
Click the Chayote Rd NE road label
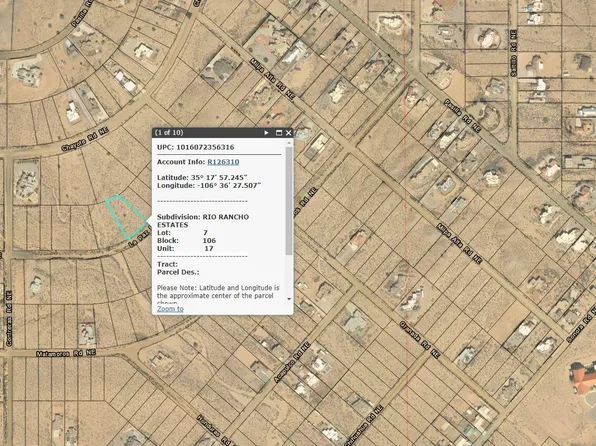click(85, 140)
